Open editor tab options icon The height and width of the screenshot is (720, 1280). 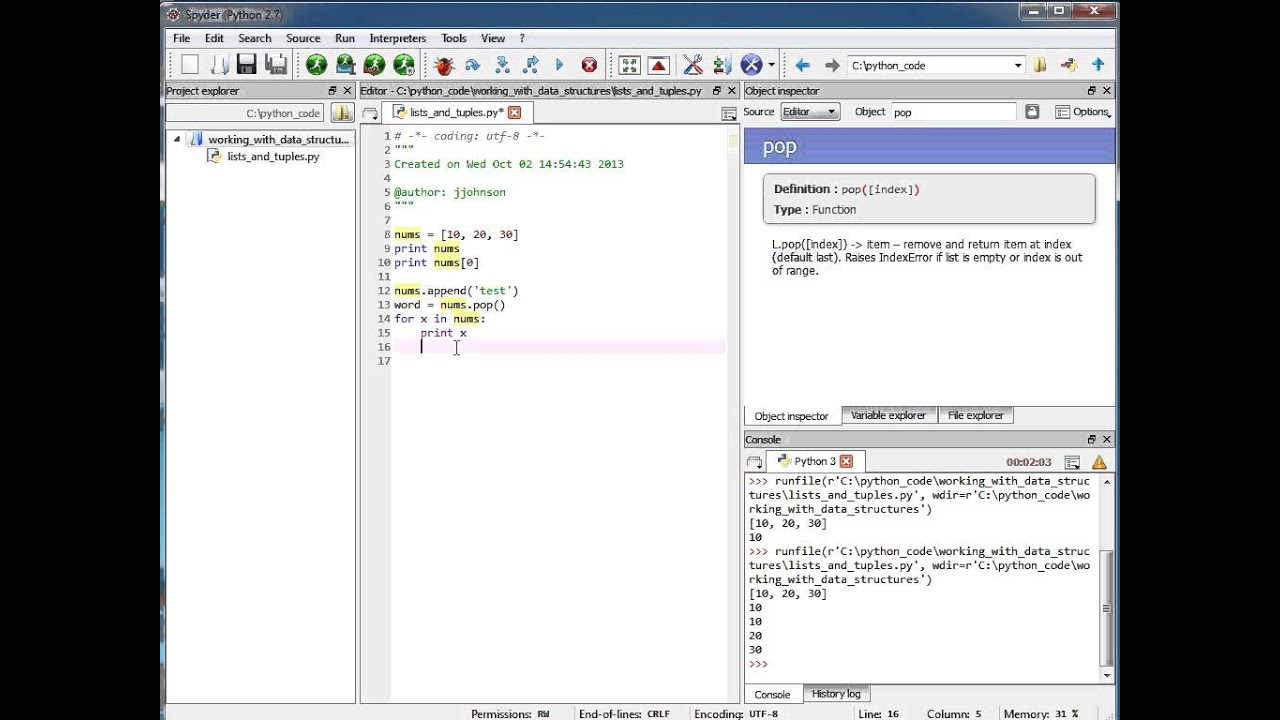[x=729, y=113]
